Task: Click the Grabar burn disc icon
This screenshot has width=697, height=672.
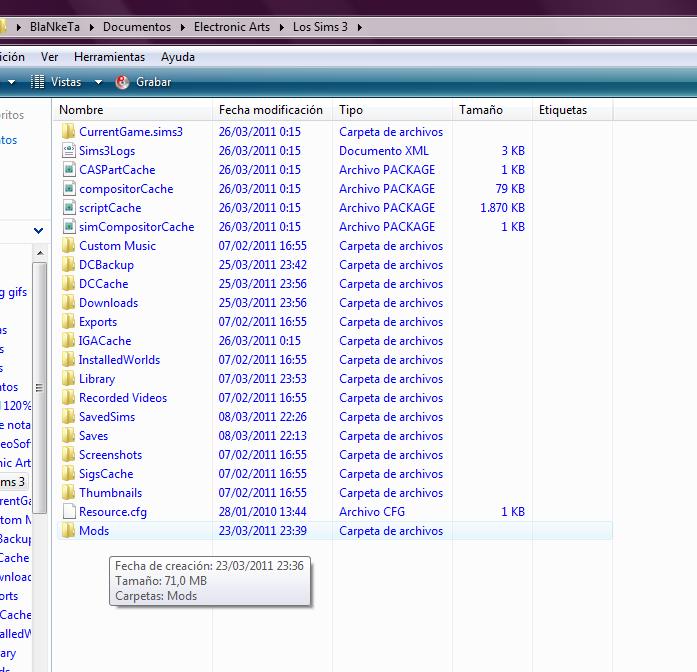Action: [123, 82]
